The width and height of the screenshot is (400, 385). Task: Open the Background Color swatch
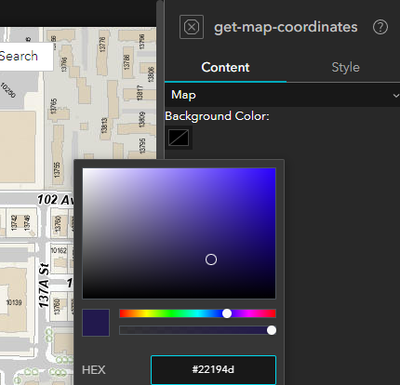point(179,138)
